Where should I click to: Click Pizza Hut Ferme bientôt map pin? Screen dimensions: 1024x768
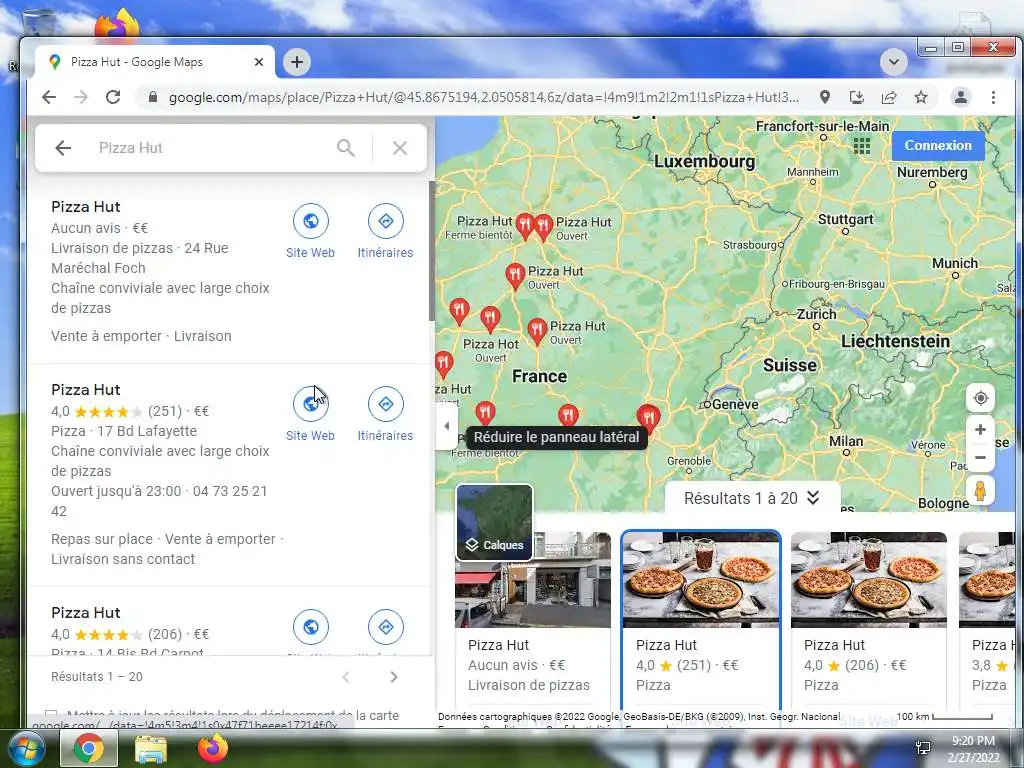pos(524,225)
